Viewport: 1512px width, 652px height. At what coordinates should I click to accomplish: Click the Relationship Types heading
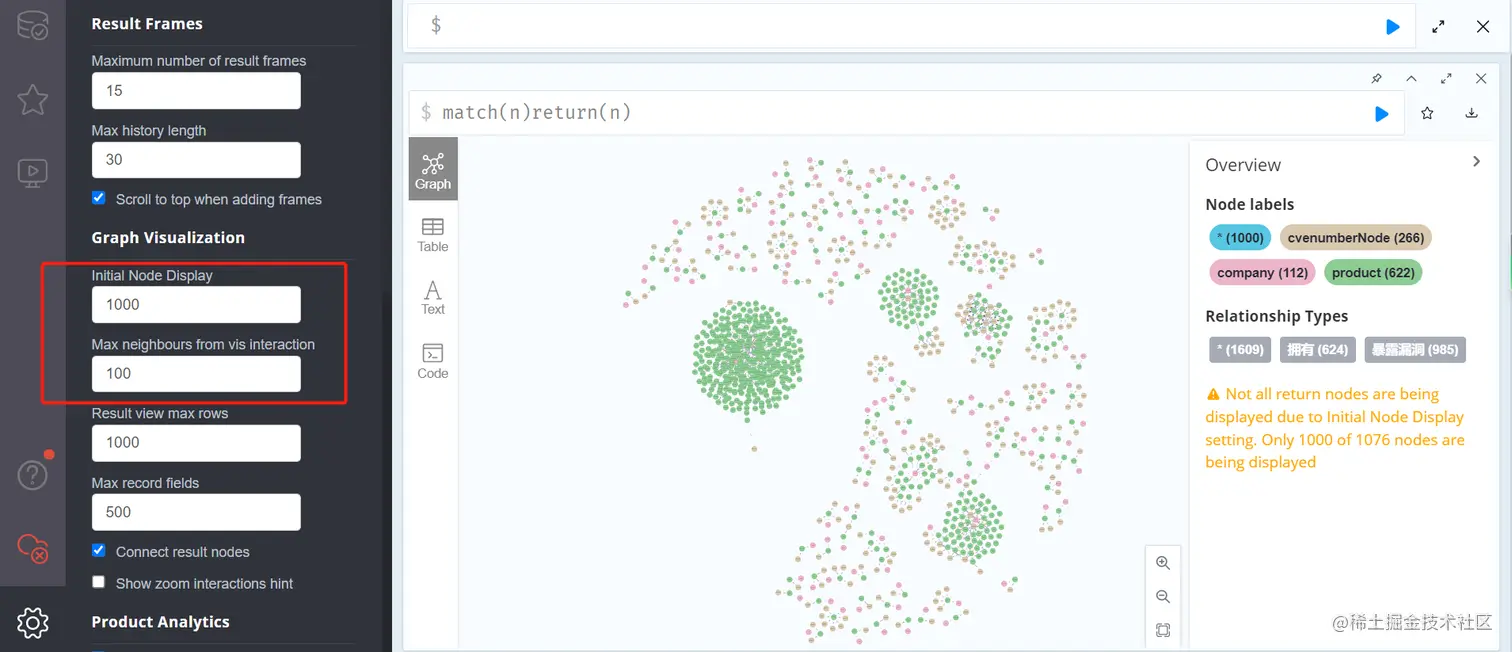click(1277, 316)
